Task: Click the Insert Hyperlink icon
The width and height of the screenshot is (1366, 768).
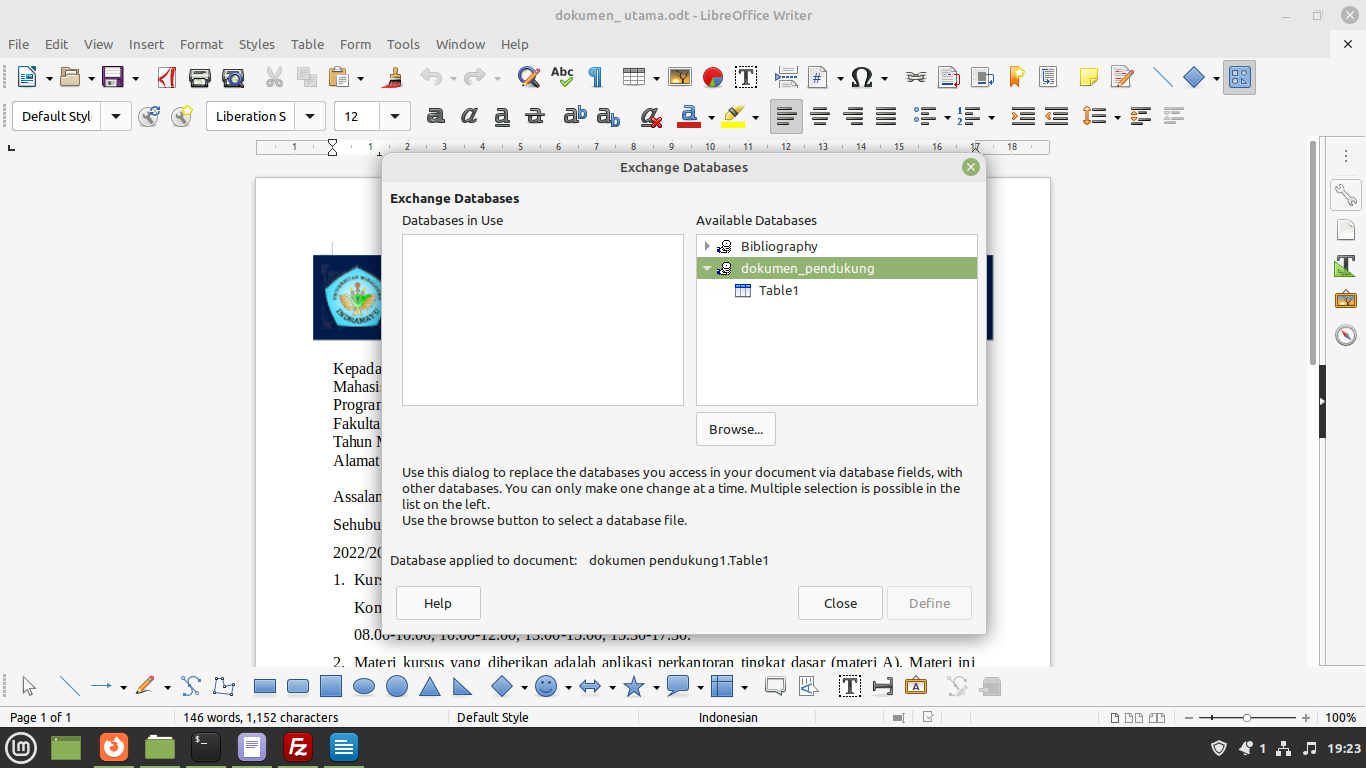Action: (915, 77)
